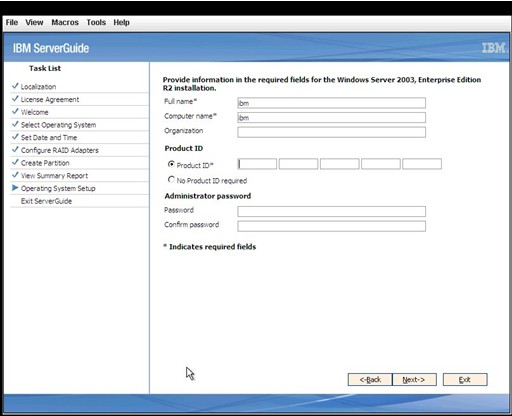Open the Tools menu
Image resolution: width=512 pixels, height=416 pixels.
click(96, 22)
